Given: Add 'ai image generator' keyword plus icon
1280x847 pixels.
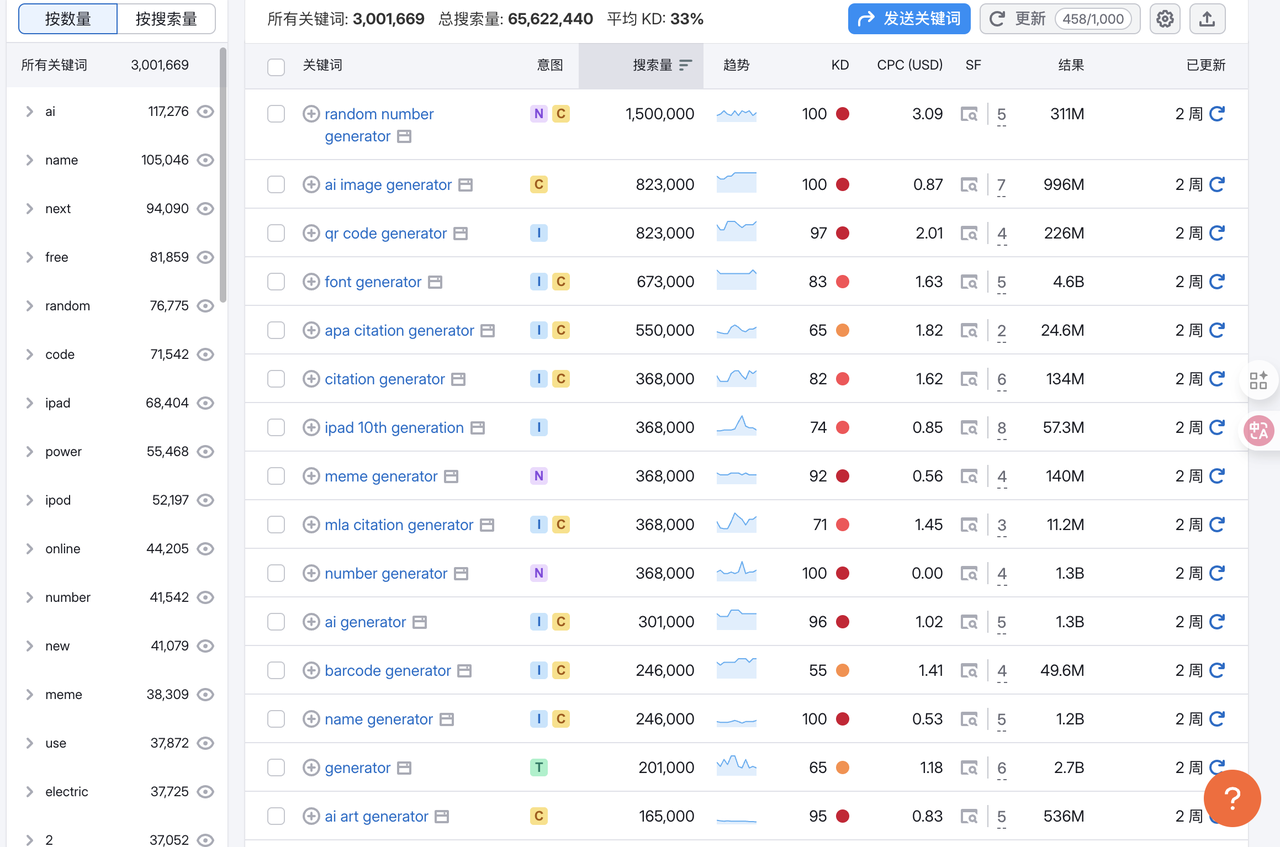Looking at the screenshot, I should (x=311, y=185).
